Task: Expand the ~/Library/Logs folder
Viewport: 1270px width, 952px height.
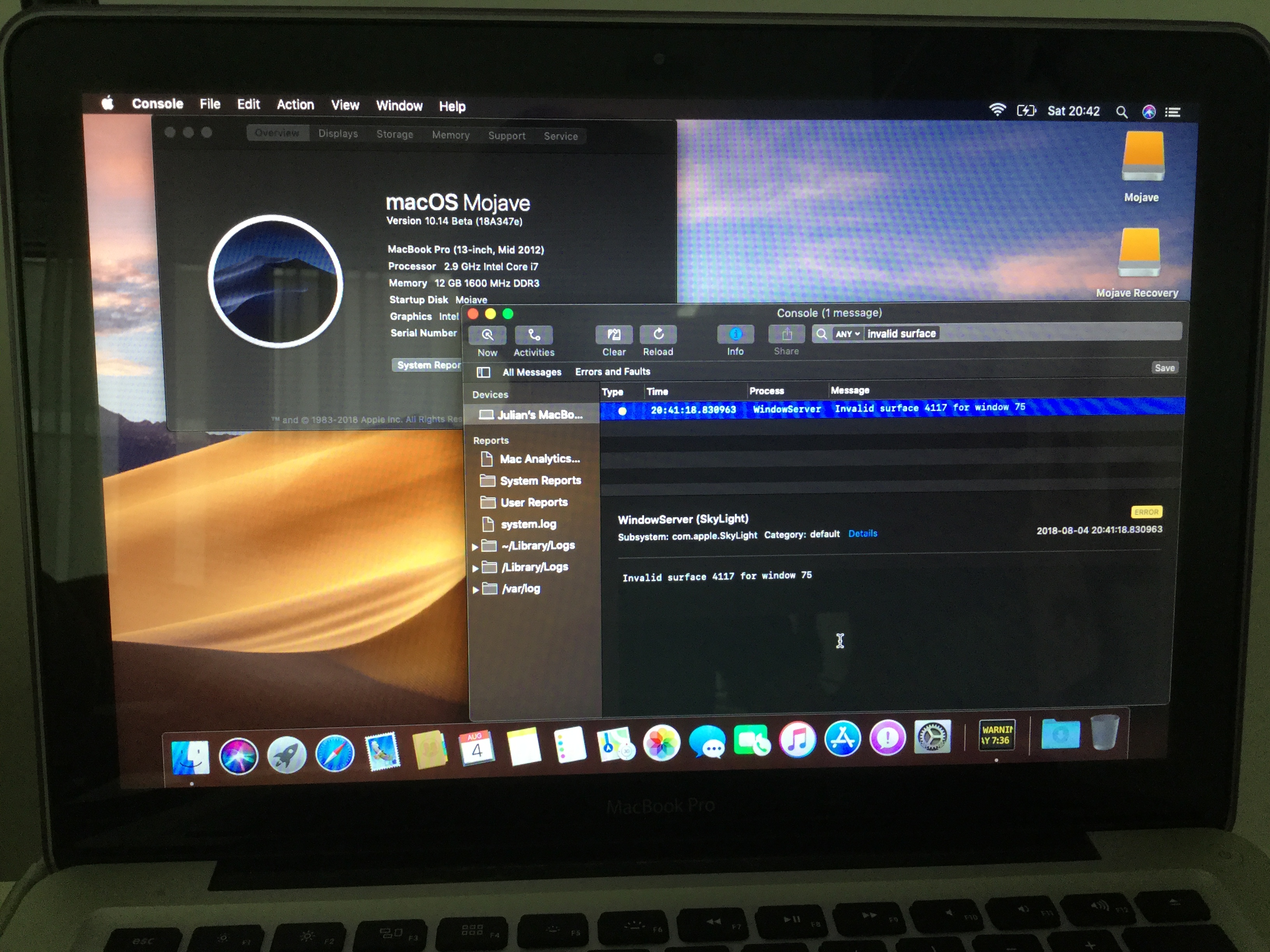Action: point(475,547)
